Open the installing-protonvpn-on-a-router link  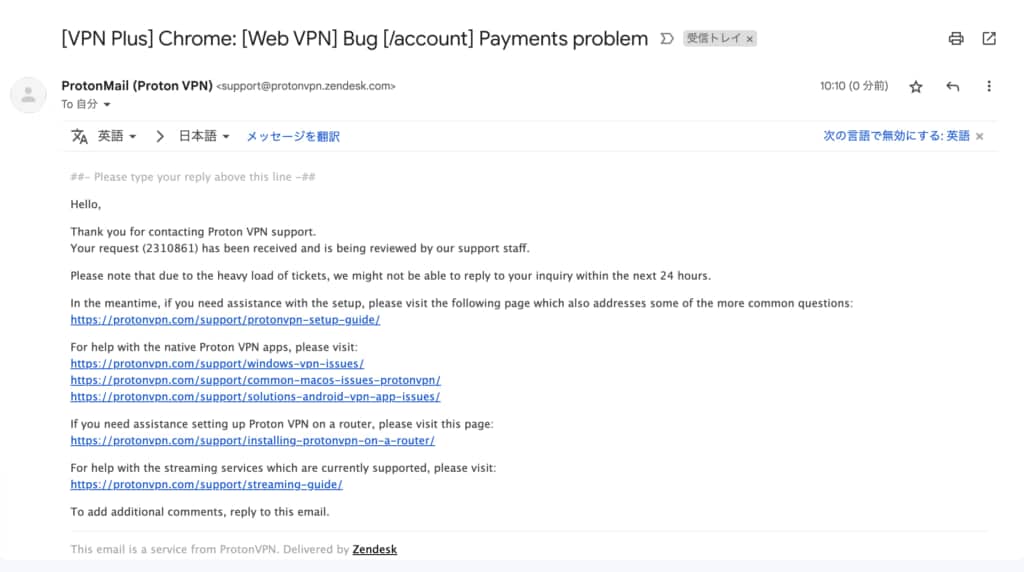coord(253,441)
